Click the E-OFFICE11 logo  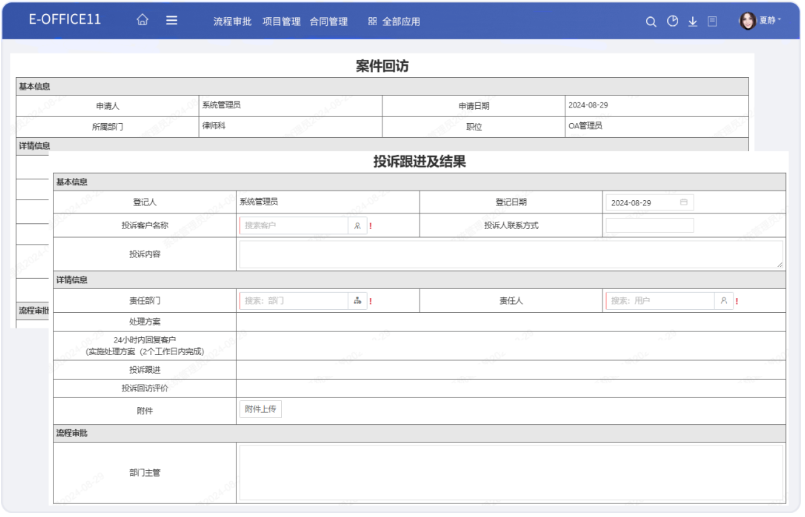tap(65, 20)
